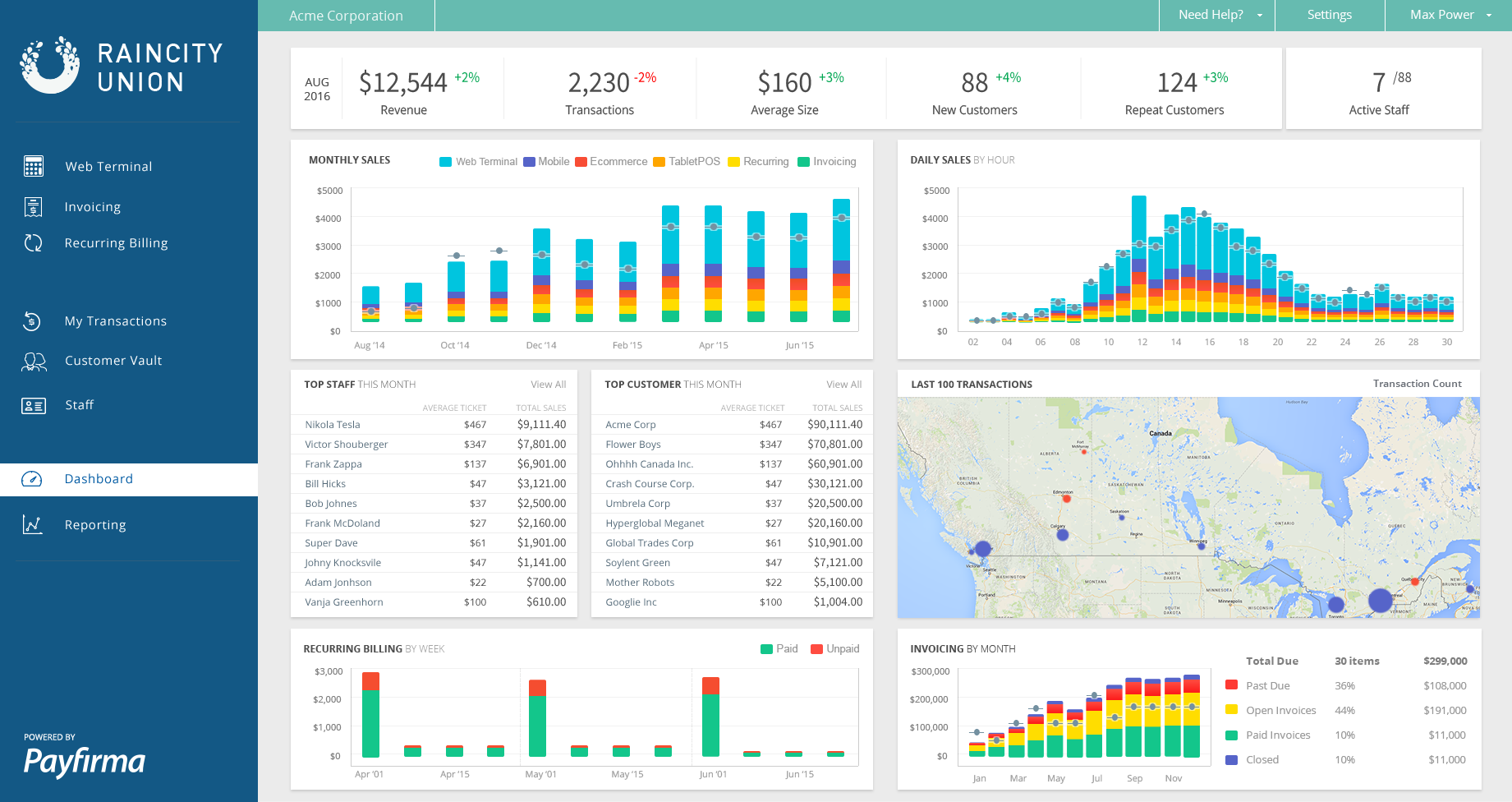Toggle Unpaid series in Recurring Billing

click(x=834, y=649)
